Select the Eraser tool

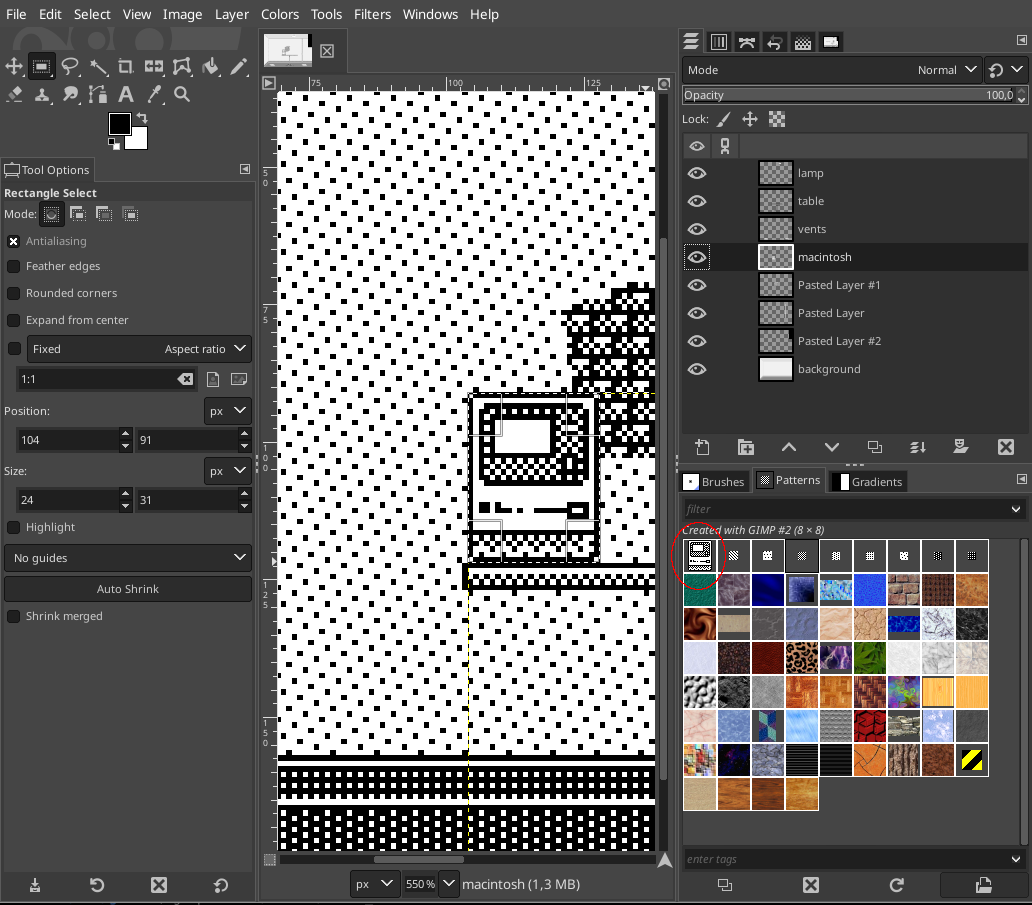14,94
